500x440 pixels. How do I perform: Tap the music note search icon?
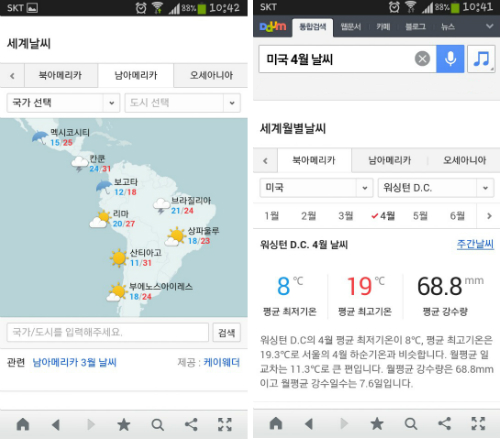coord(481,59)
